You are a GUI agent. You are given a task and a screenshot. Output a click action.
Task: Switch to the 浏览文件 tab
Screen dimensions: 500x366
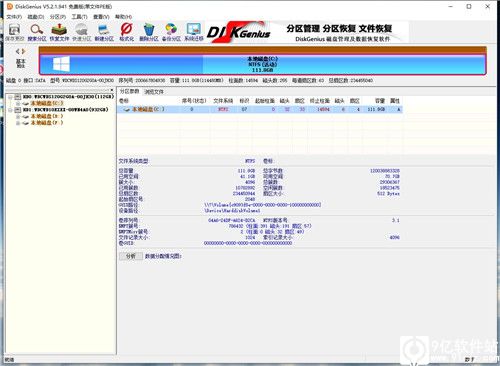click(154, 92)
